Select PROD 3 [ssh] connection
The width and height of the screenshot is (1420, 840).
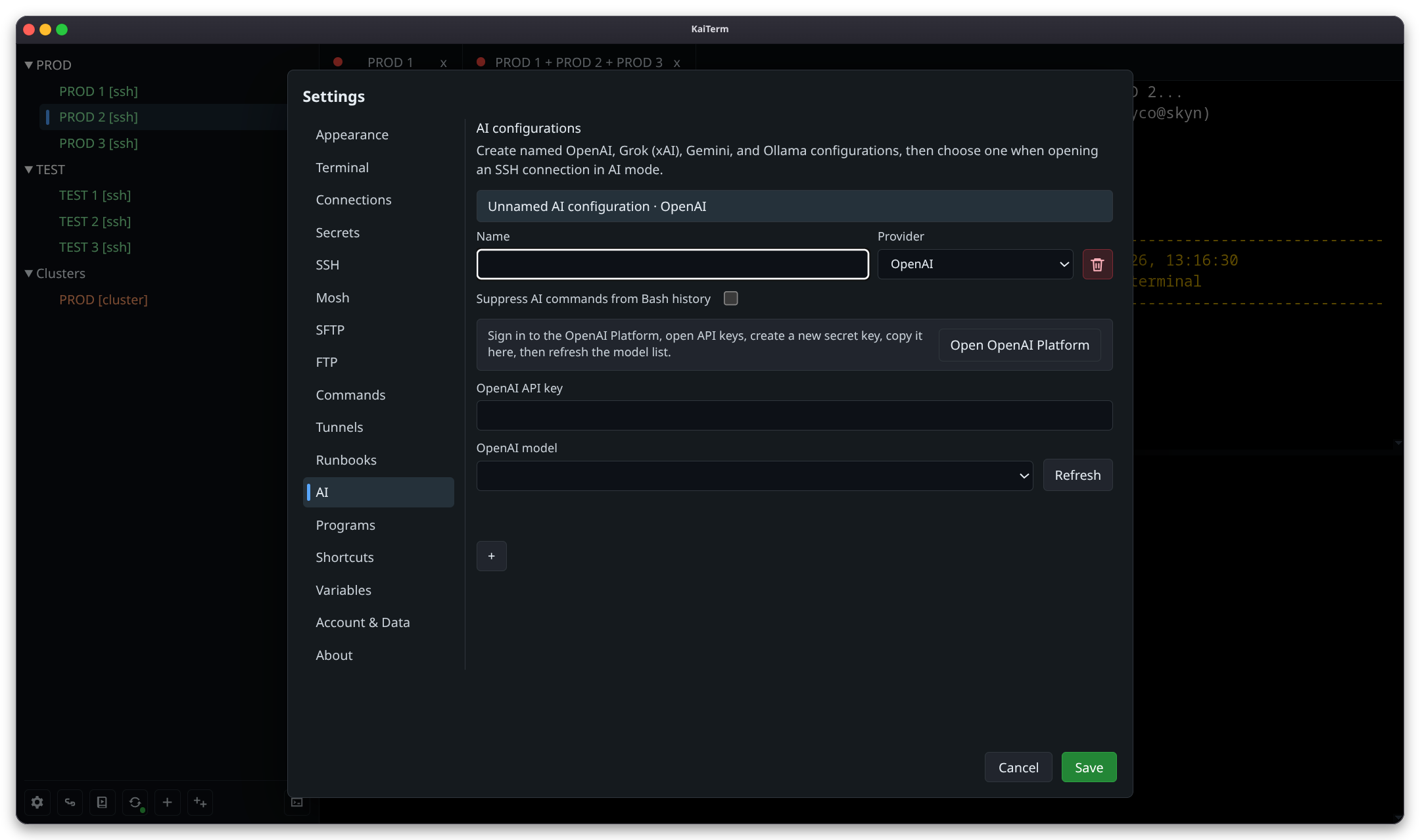(99, 143)
